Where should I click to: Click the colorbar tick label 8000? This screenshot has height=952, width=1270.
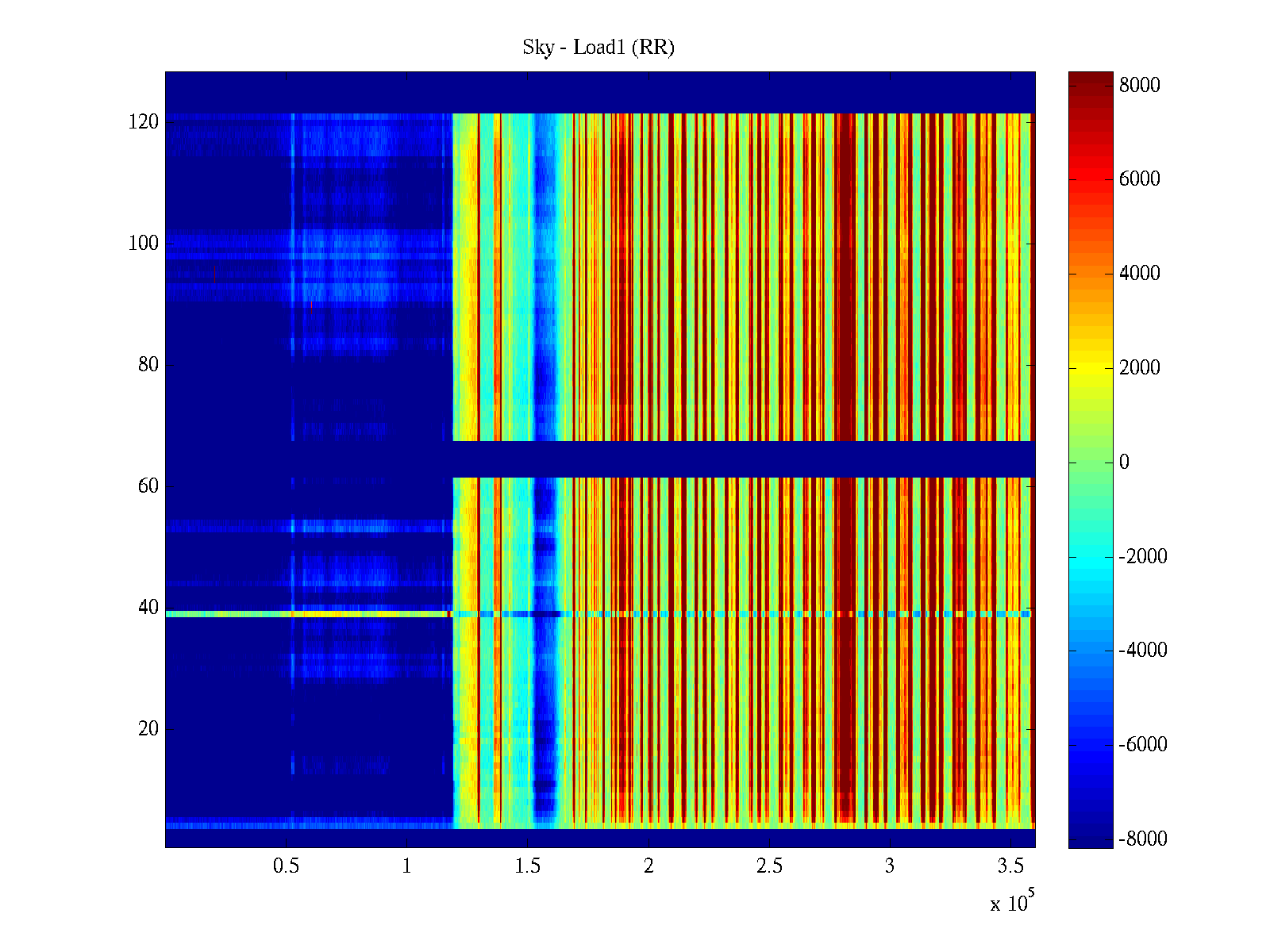[1139, 86]
